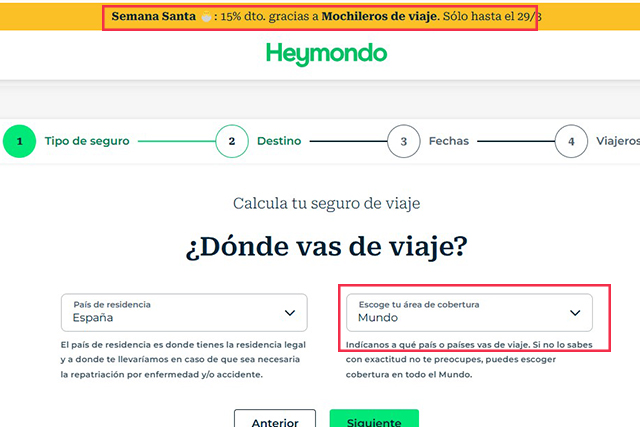Go to the Destino step label
The width and height of the screenshot is (640, 427).
279,141
